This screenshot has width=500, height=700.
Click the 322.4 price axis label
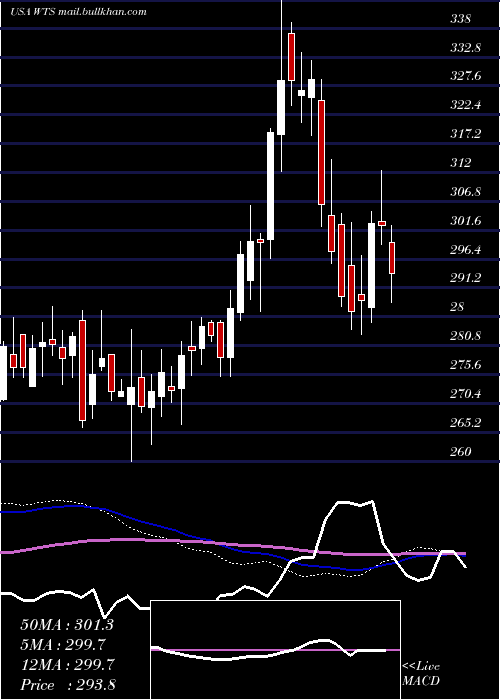point(466,105)
